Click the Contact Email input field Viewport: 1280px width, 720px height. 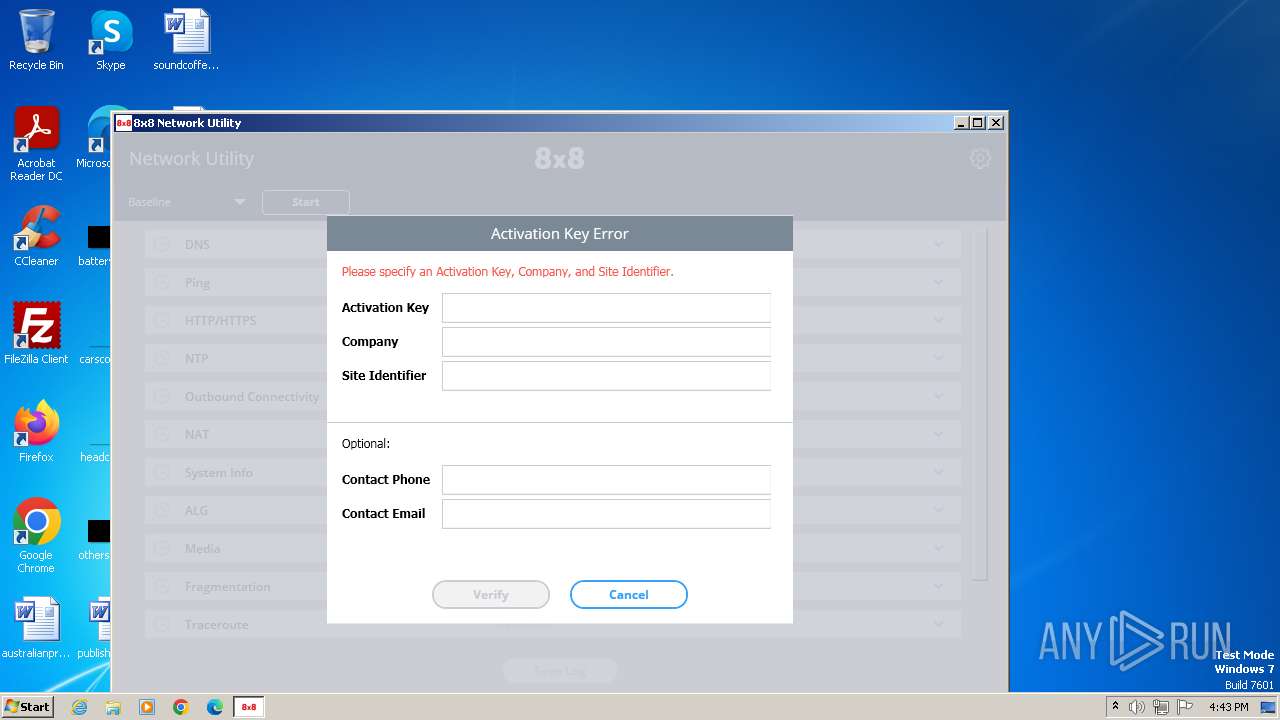tap(606, 514)
